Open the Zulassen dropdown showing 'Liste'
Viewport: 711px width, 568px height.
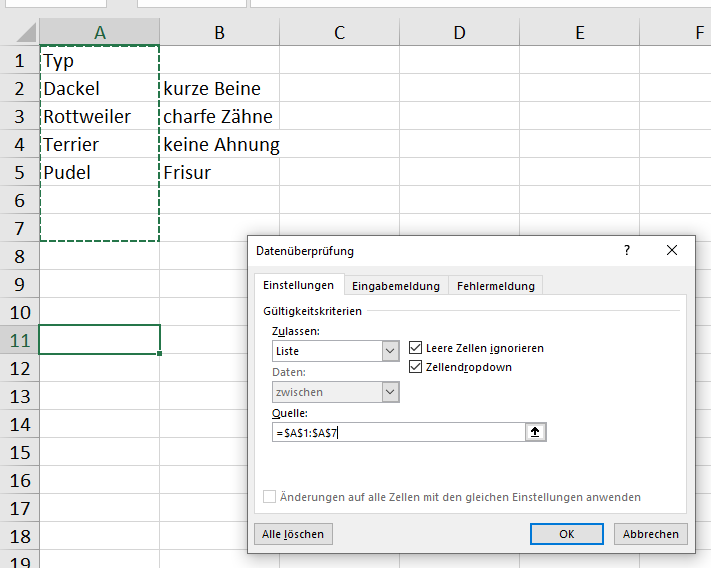[390, 351]
